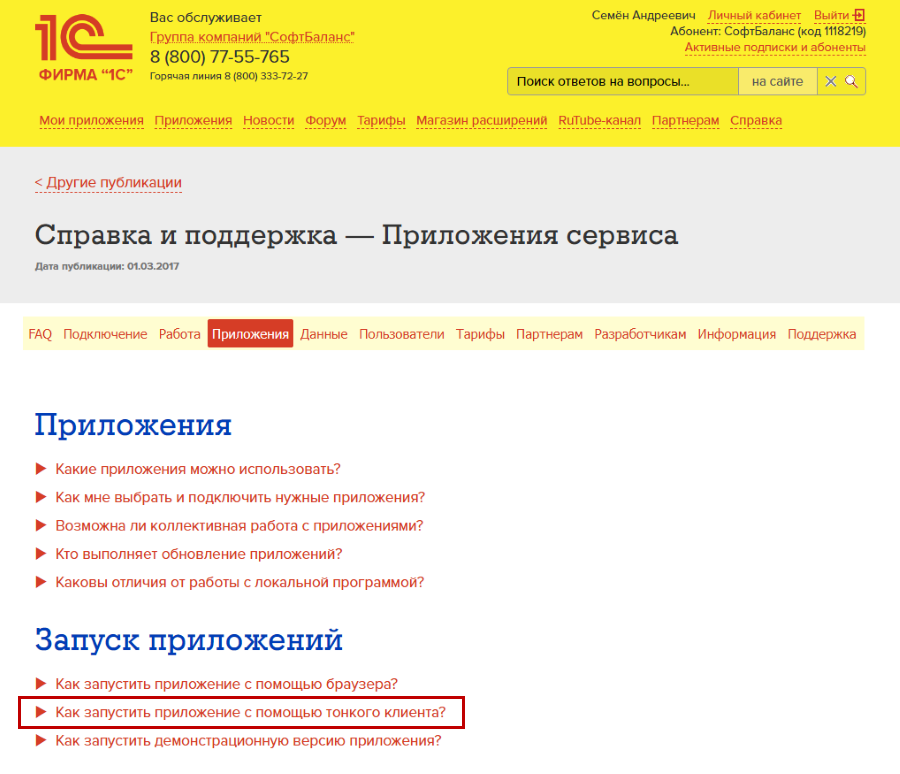Screen dimensions: 900x774
Task: Open 'Как запустить демонстрационную версию приложения?'
Action: point(249,741)
